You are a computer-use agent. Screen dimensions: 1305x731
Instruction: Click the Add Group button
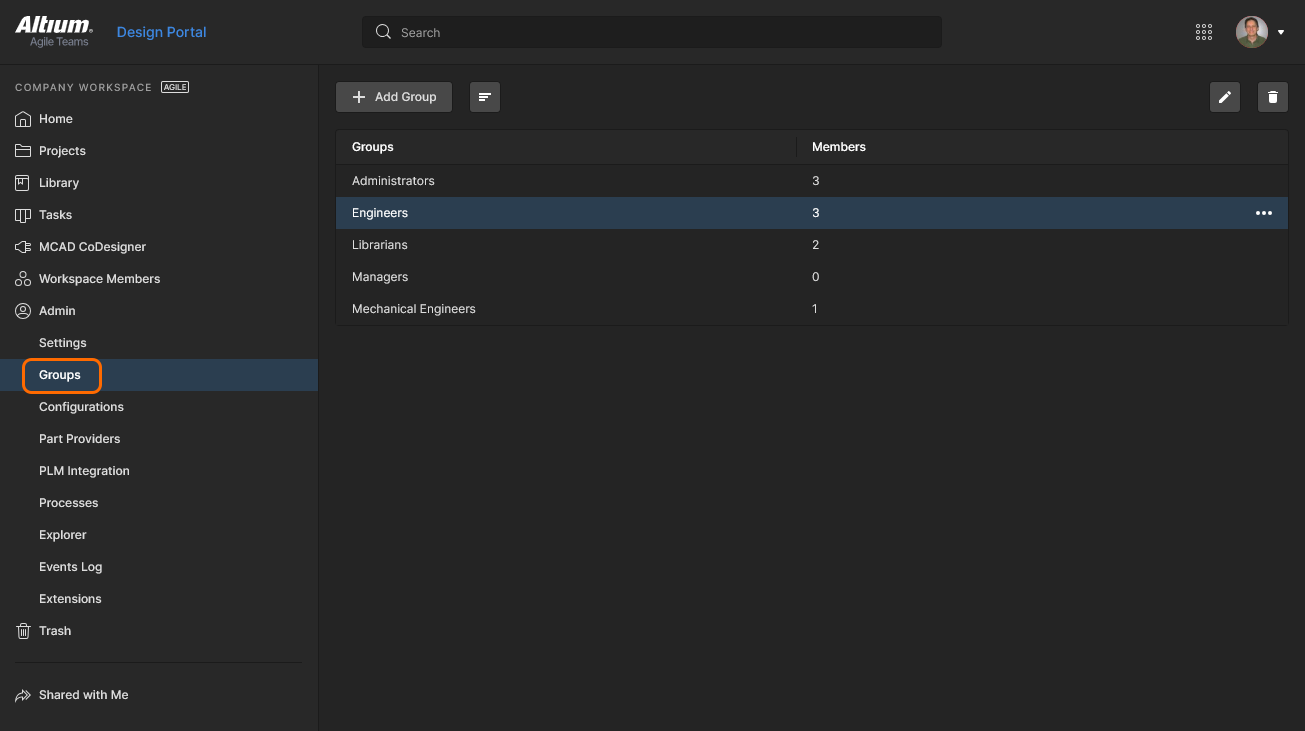[394, 97]
